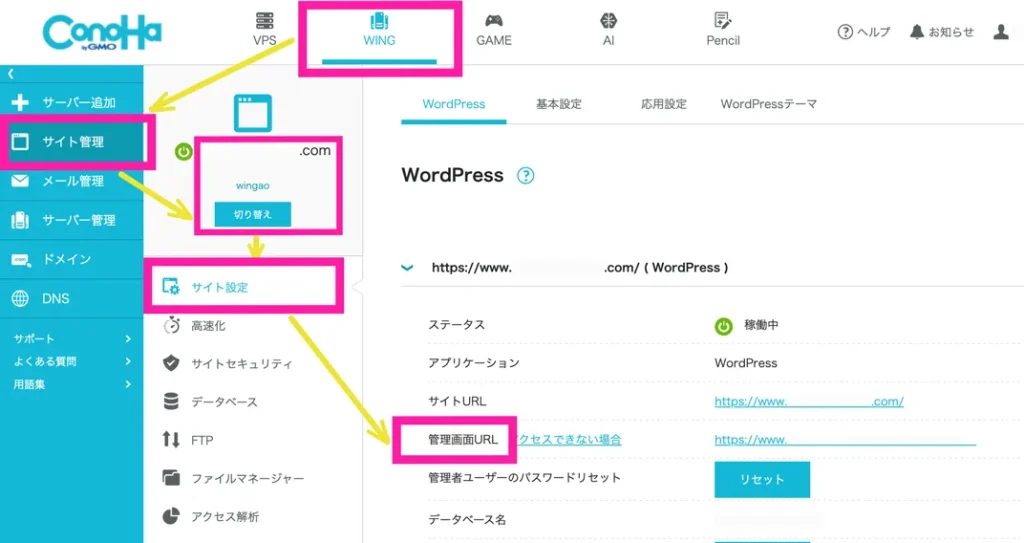
Task: Click the ConoHa by GMO logo
Action: pyautogui.click(x=102, y=33)
